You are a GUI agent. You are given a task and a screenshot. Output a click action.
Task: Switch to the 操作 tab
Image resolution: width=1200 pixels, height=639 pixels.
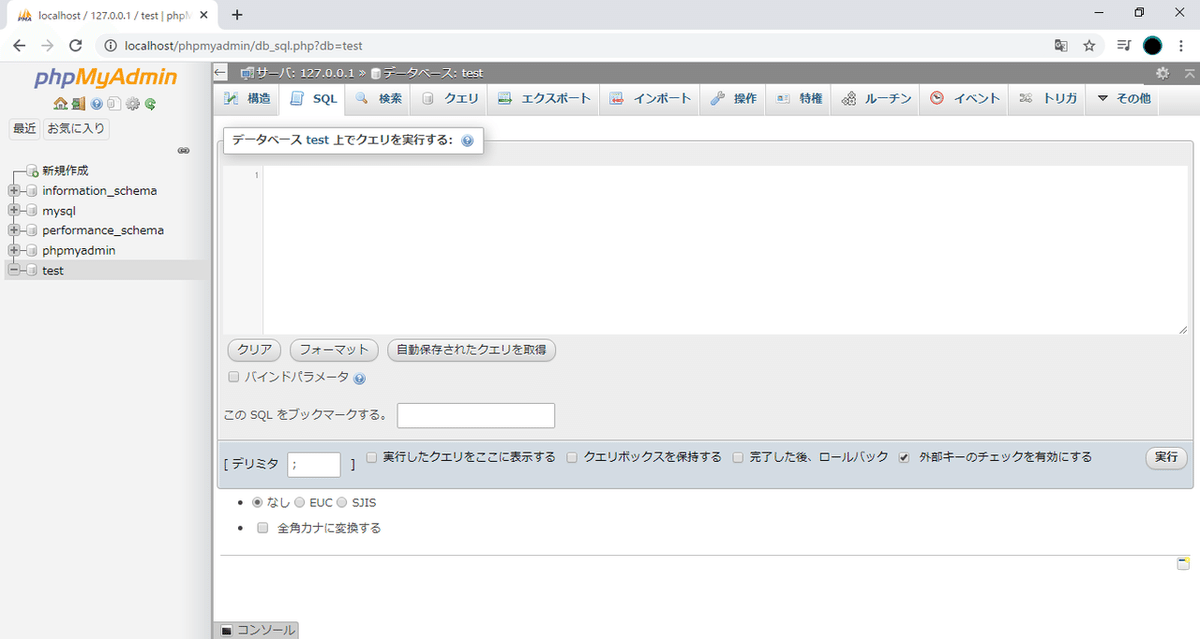coord(733,98)
